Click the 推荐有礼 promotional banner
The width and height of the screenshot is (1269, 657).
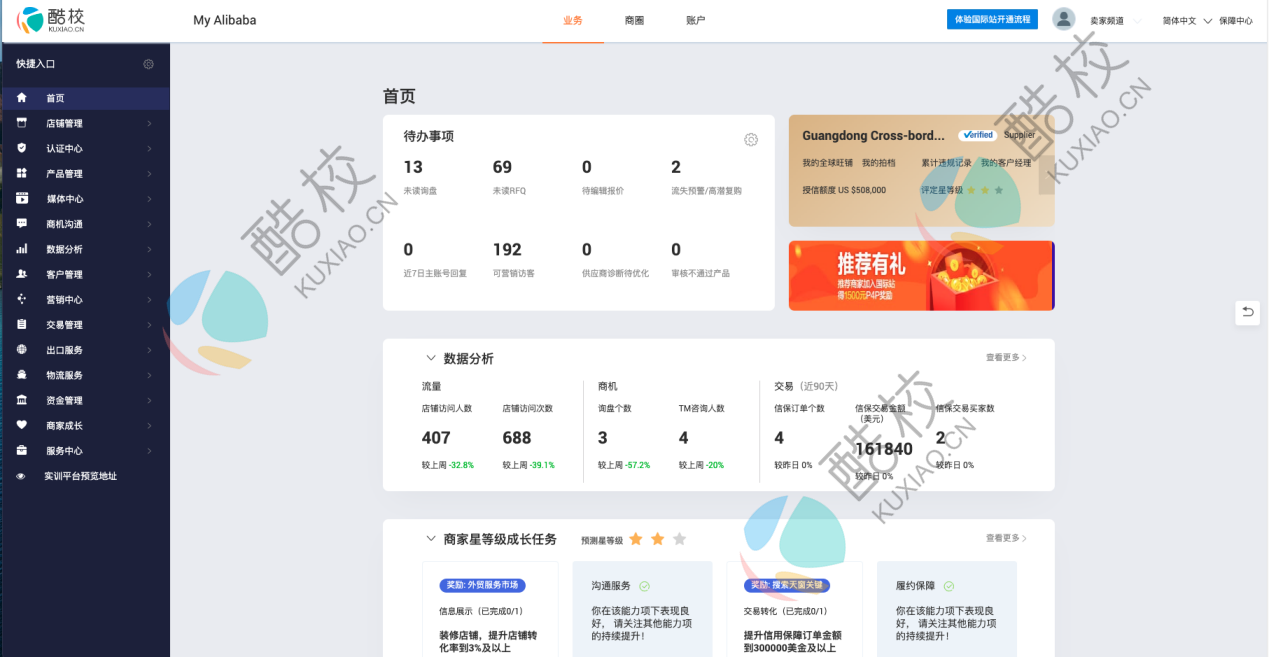pos(921,275)
